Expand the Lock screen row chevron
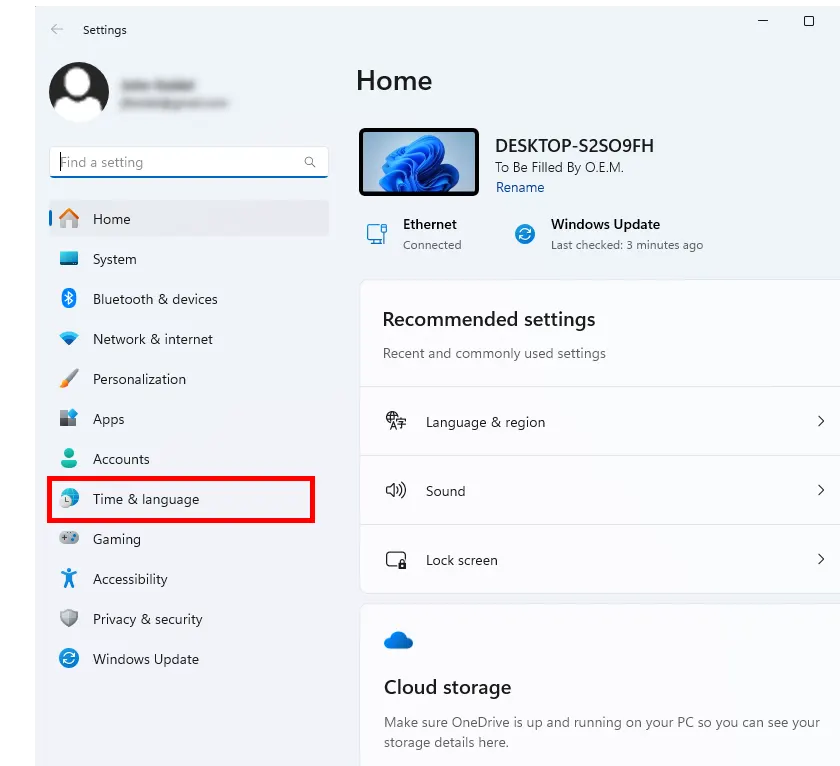Screen dimensions: 840x766 [821, 560]
